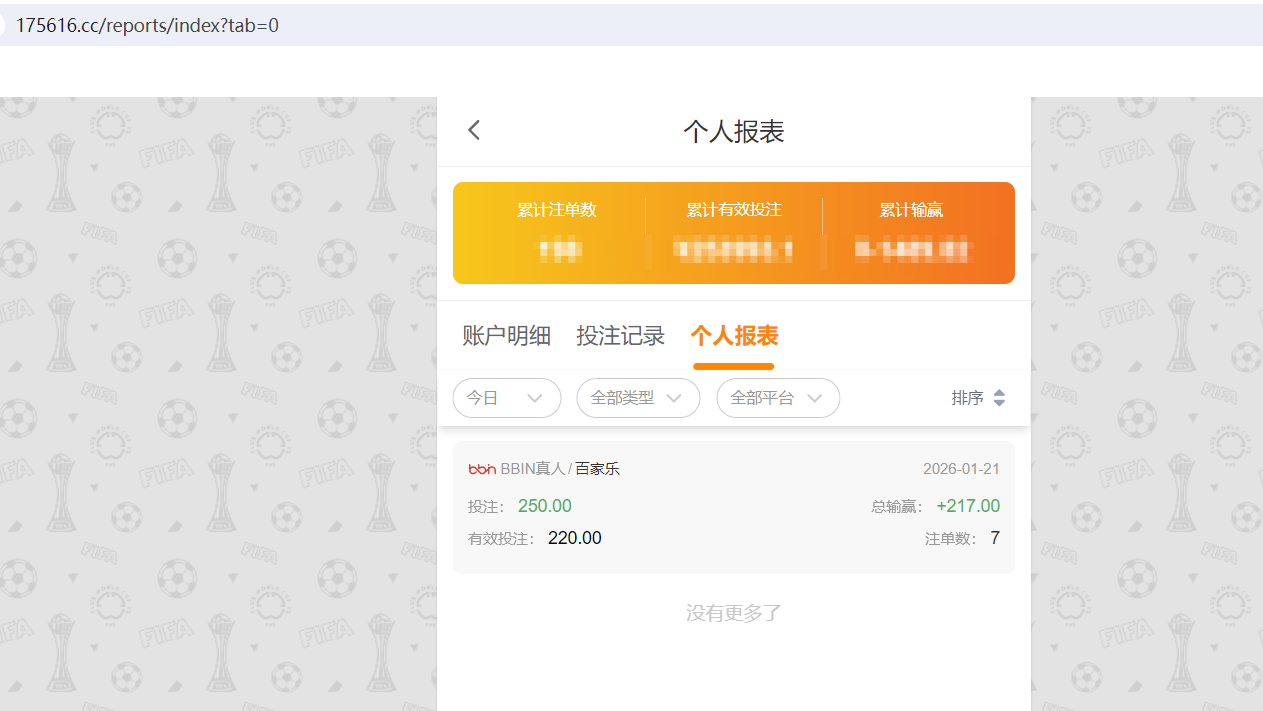Click the orange gradient summary card
Image resolution: width=1263 pixels, height=711 pixels.
[x=733, y=232]
